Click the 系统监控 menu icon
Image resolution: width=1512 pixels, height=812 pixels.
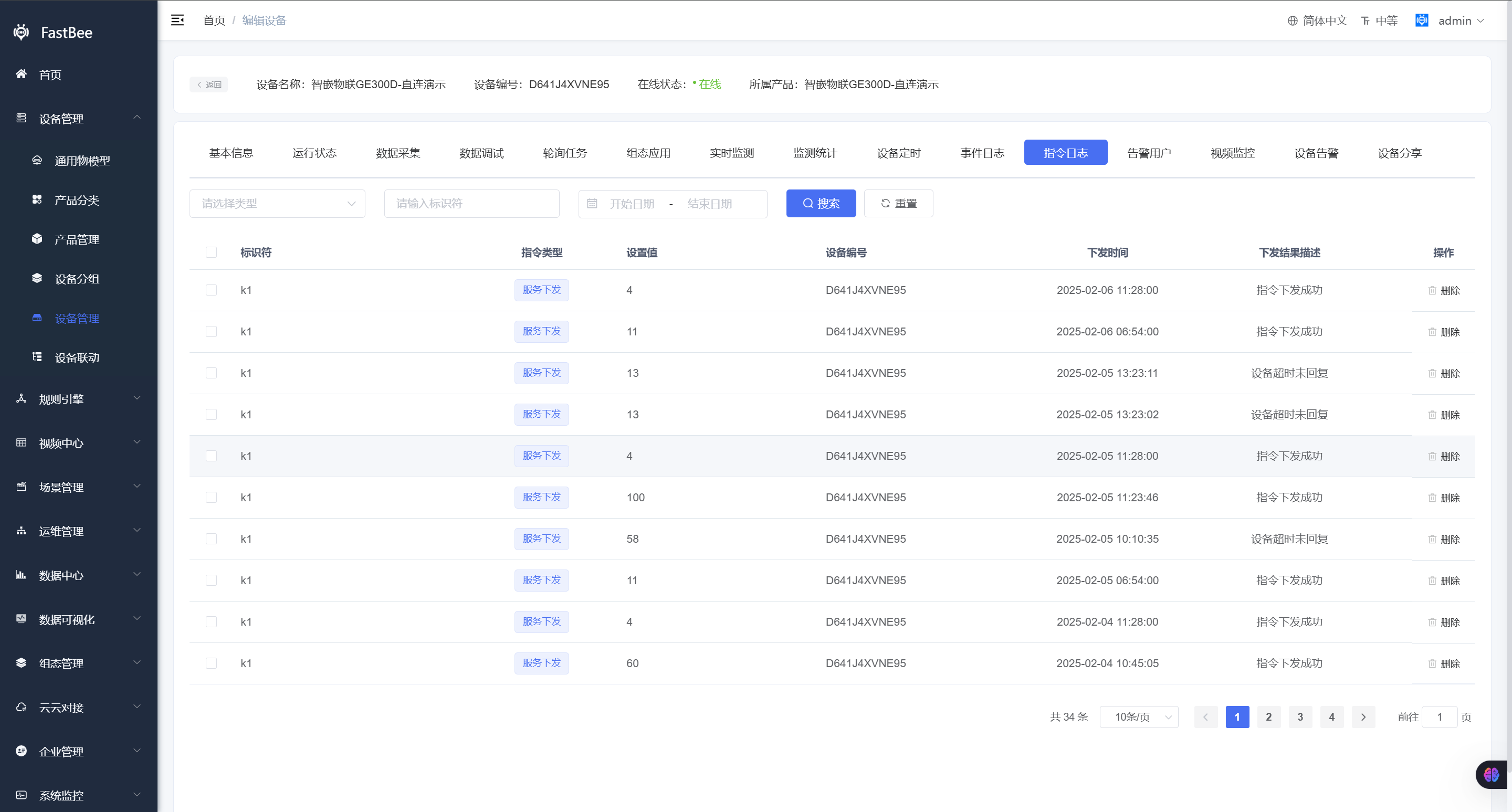[x=21, y=795]
